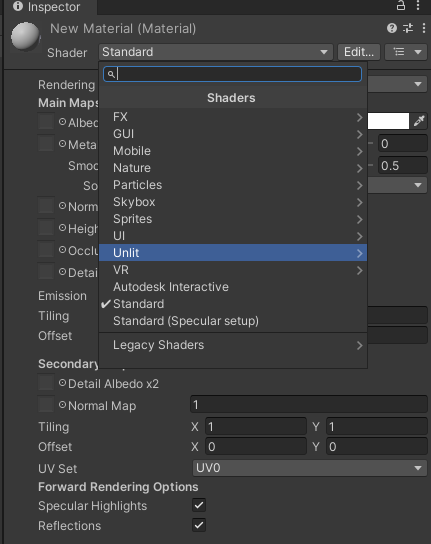This screenshot has width=431, height=544.
Task: Click the Inspector lock icon
Action: coord(401,6)
